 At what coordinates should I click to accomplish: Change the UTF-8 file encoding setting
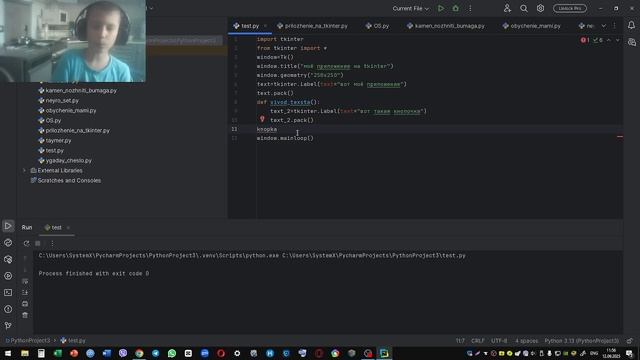coord(499,341)
